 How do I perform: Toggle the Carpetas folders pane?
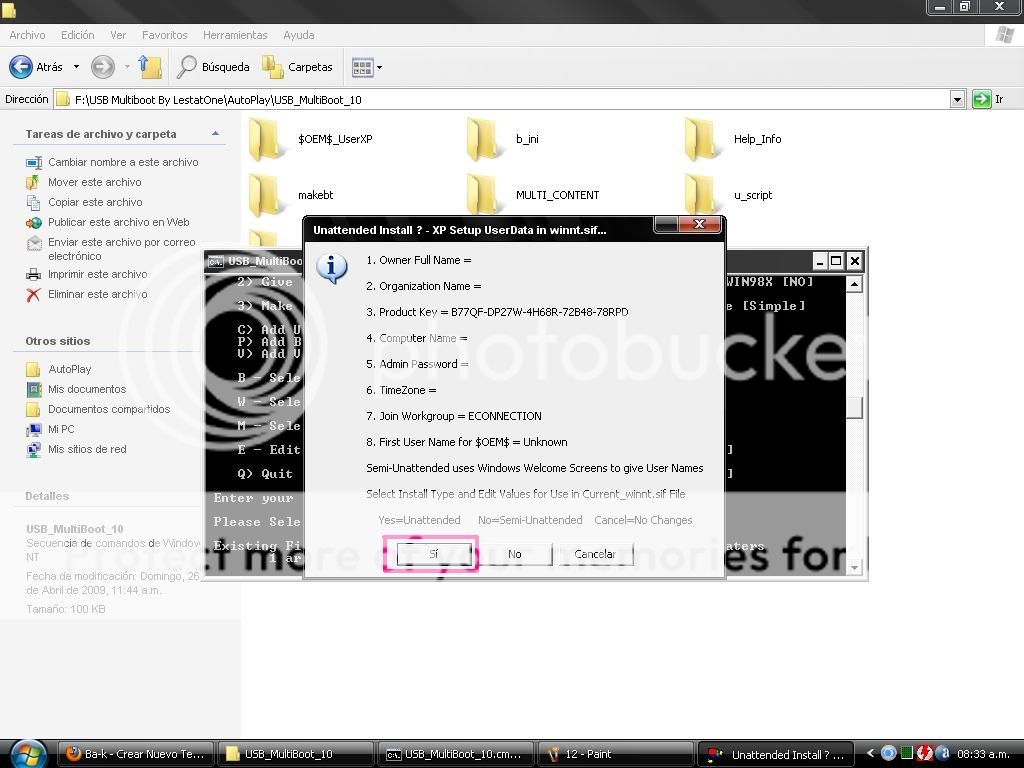(x=297, y=67)
